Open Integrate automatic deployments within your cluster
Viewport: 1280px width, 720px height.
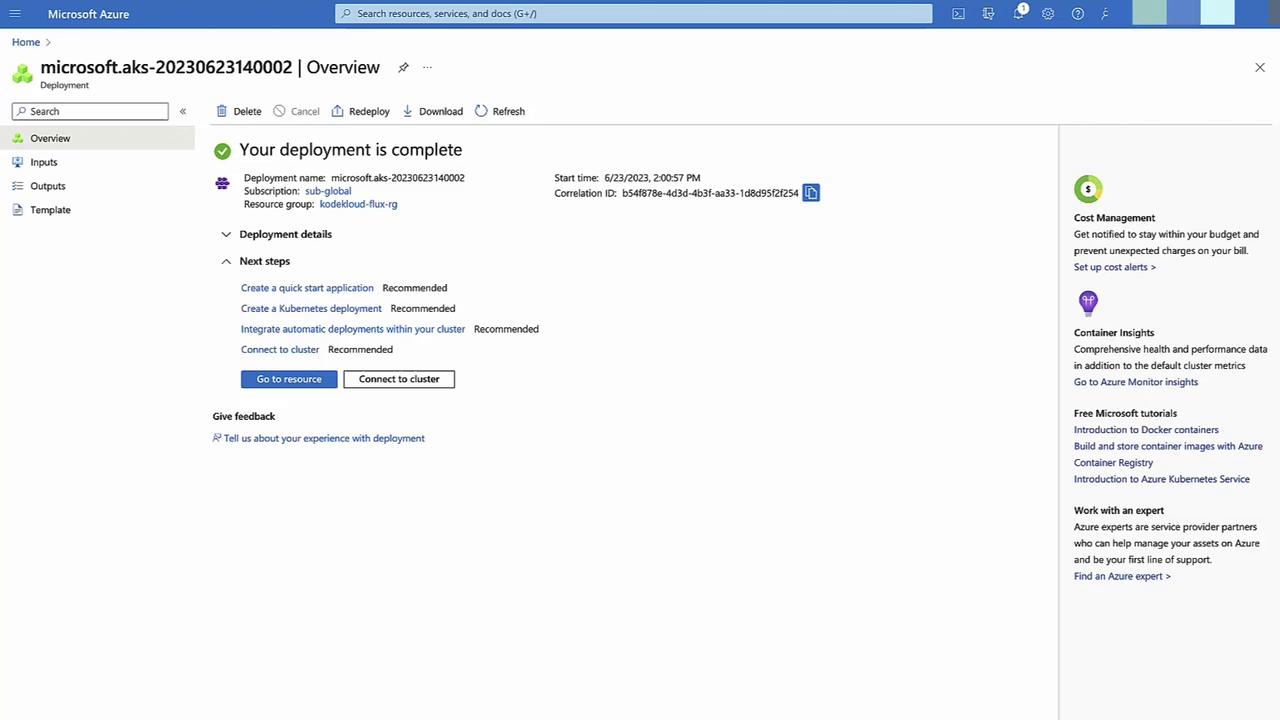coord(353,329)
